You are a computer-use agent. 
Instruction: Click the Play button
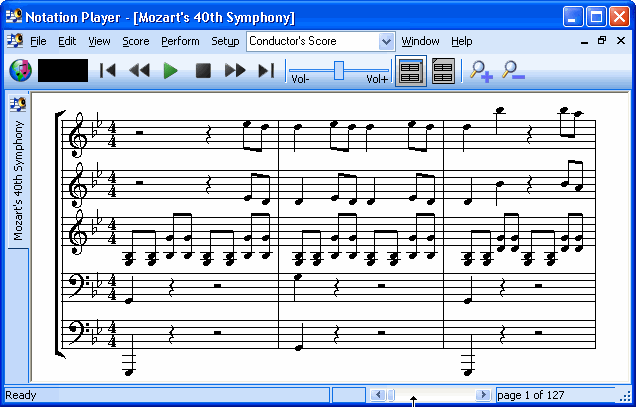[x=171, y=70]
